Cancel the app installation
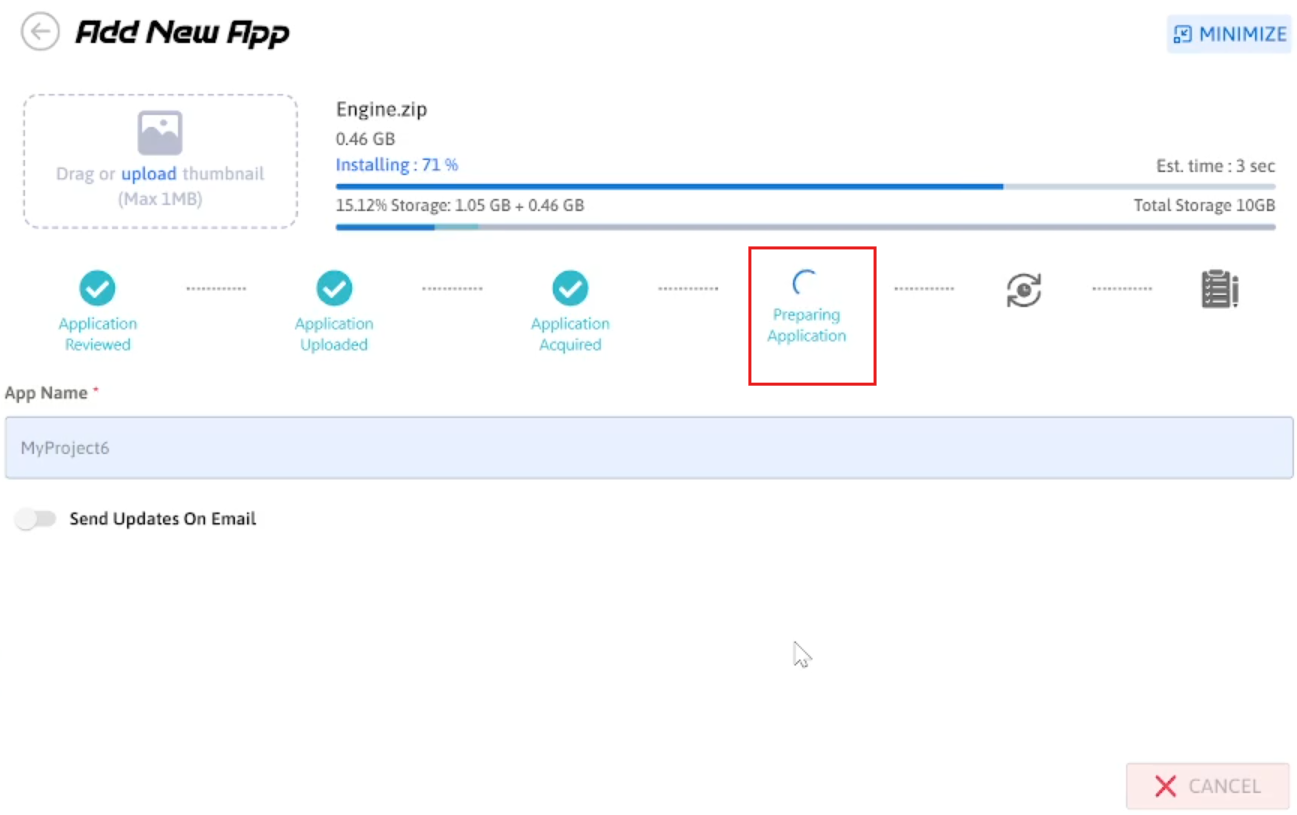The width and height of the screenshot is (1297, 815). (1207, 786)
